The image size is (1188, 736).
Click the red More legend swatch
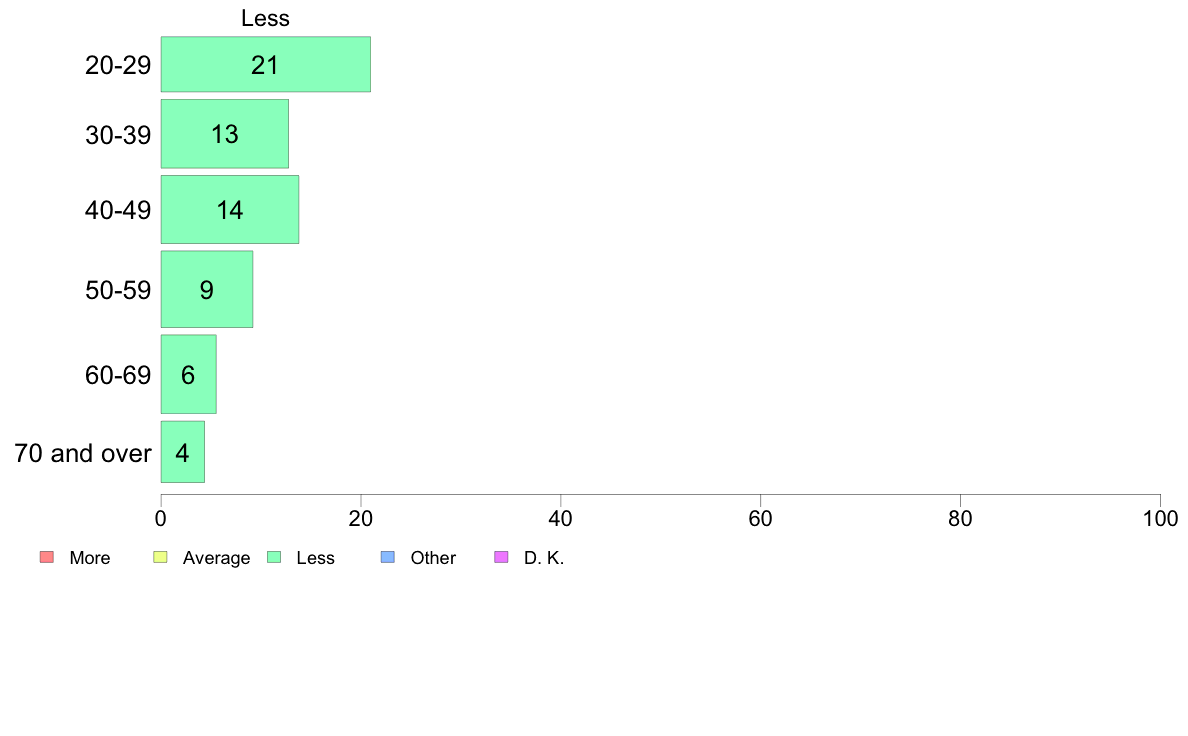[x=47, y=557]
